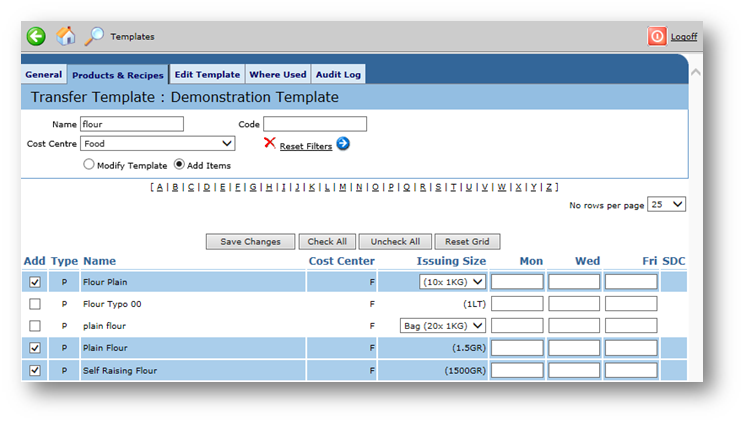This screenshot has width=745, height=424.
Task: Open issuing size dropdown for plain flour
Action: click(x=442, y=325)
